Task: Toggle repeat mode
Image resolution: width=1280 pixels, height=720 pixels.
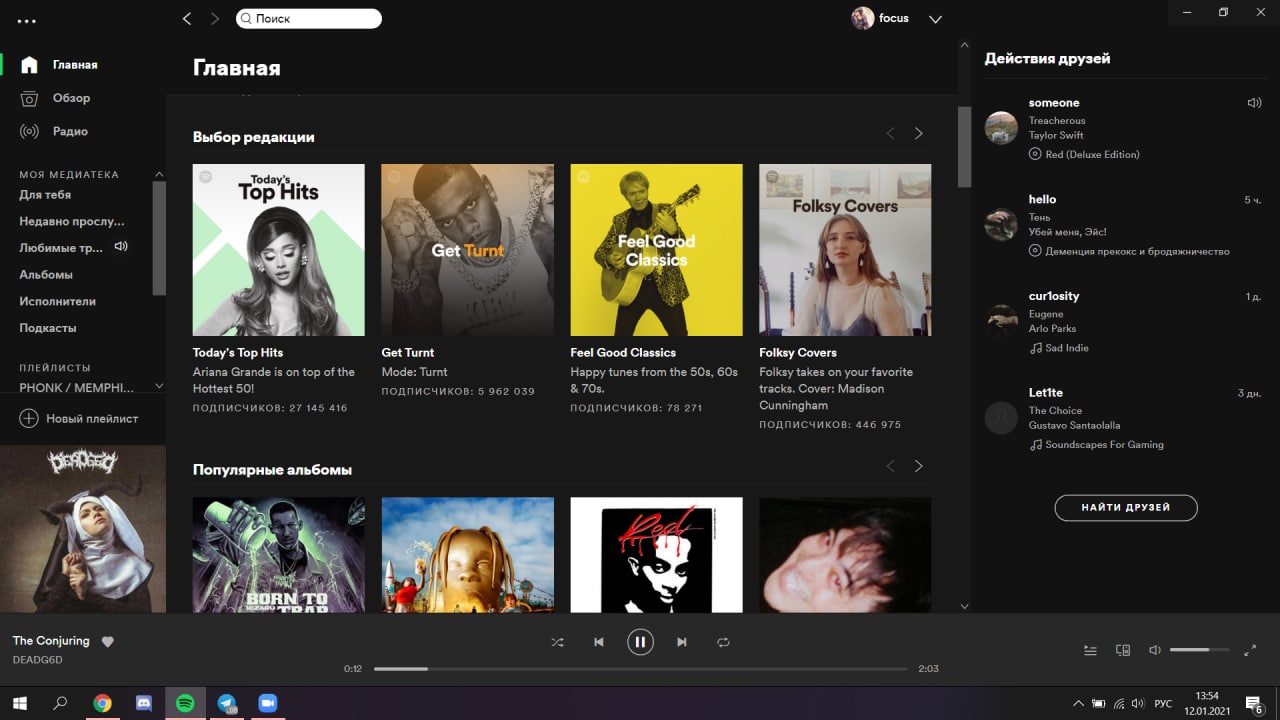Action: [723, 642]
